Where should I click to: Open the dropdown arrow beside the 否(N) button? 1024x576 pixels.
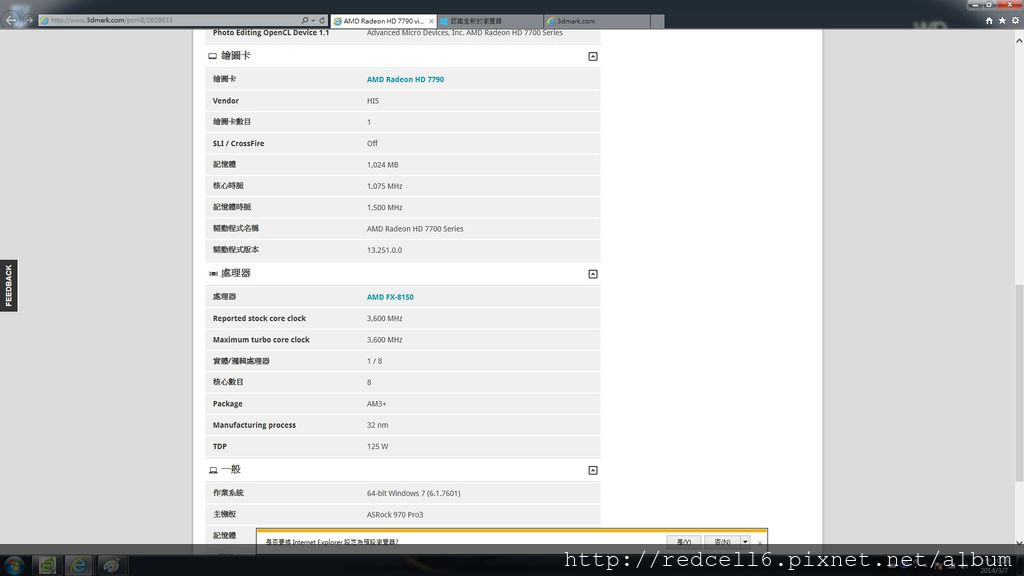[744, 541]
